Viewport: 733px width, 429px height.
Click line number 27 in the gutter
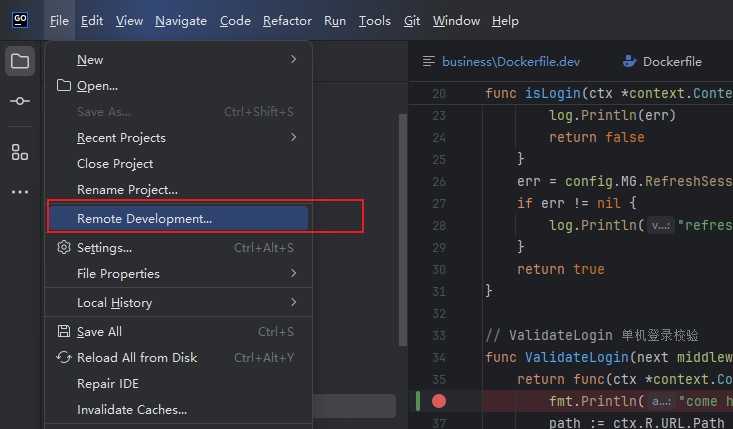438,203
